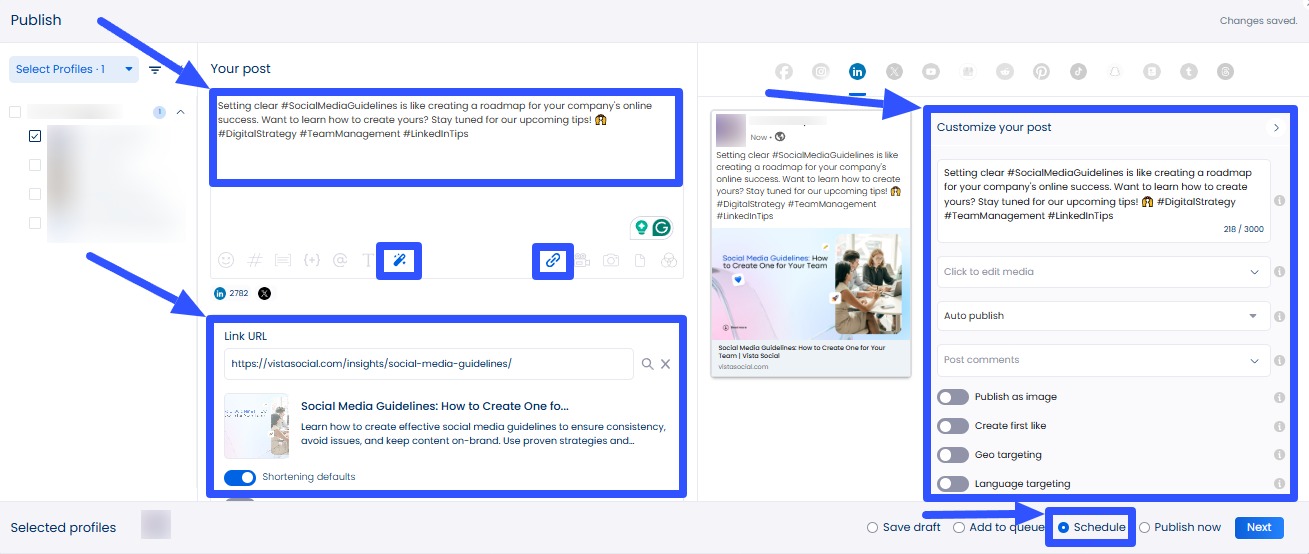
Task: Switch to the Facebook preview tab
Action: 784,71
